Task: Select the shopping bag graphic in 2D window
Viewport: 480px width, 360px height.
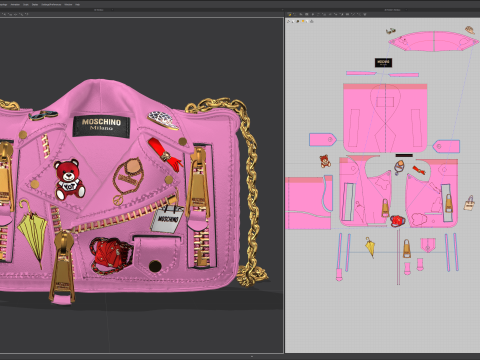Action: [x=469, y=203]
